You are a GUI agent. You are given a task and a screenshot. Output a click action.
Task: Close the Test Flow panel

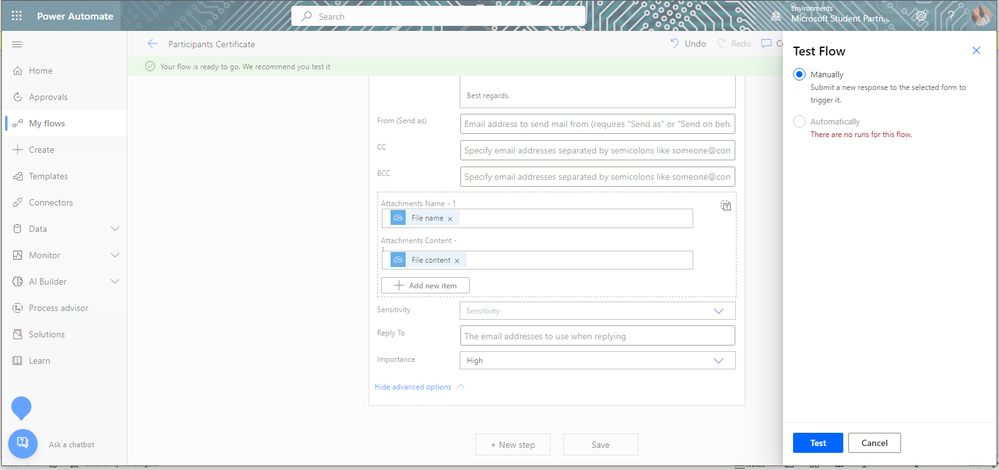(976, 51)
